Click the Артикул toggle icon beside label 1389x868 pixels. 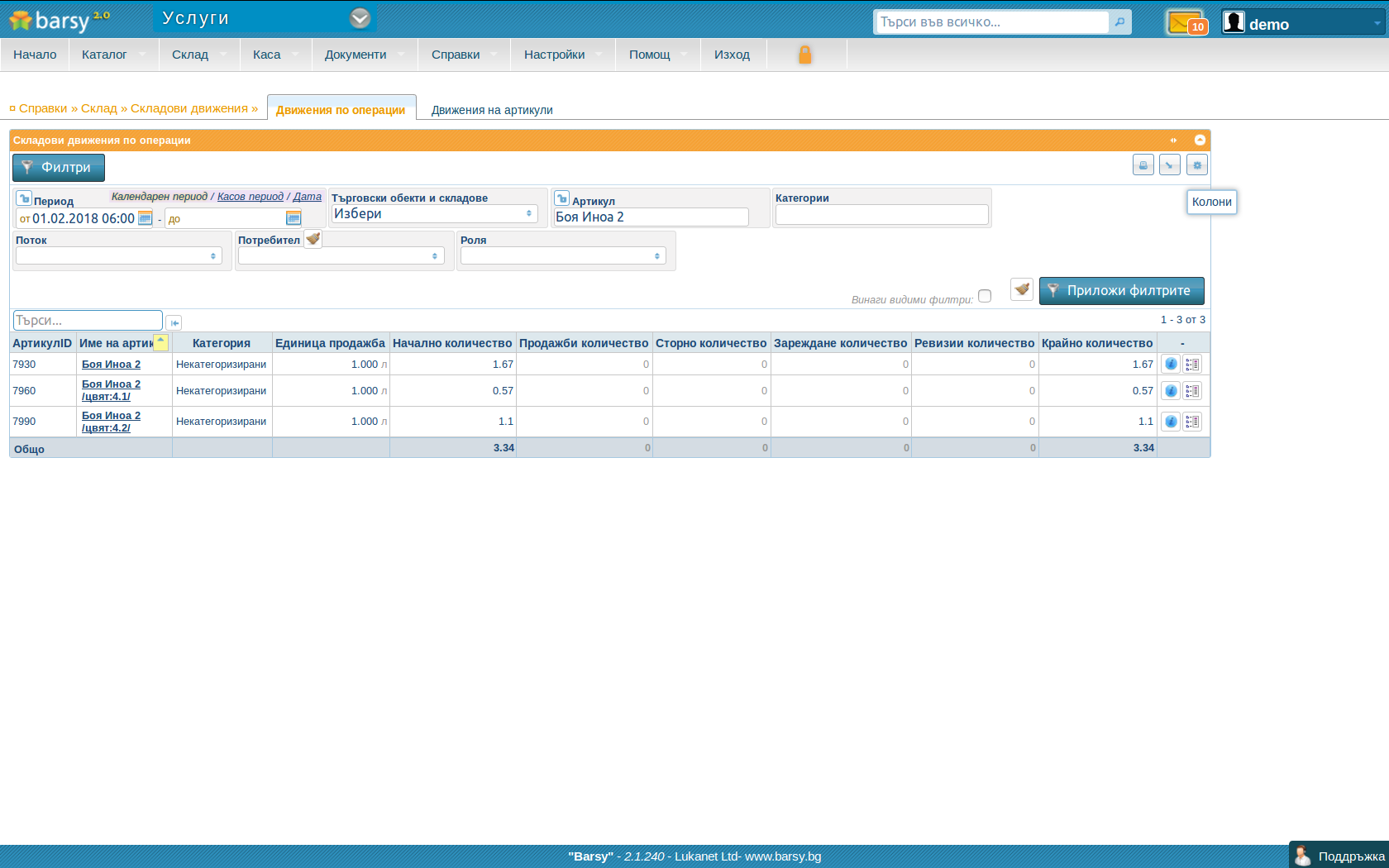(x=562, y=198)
